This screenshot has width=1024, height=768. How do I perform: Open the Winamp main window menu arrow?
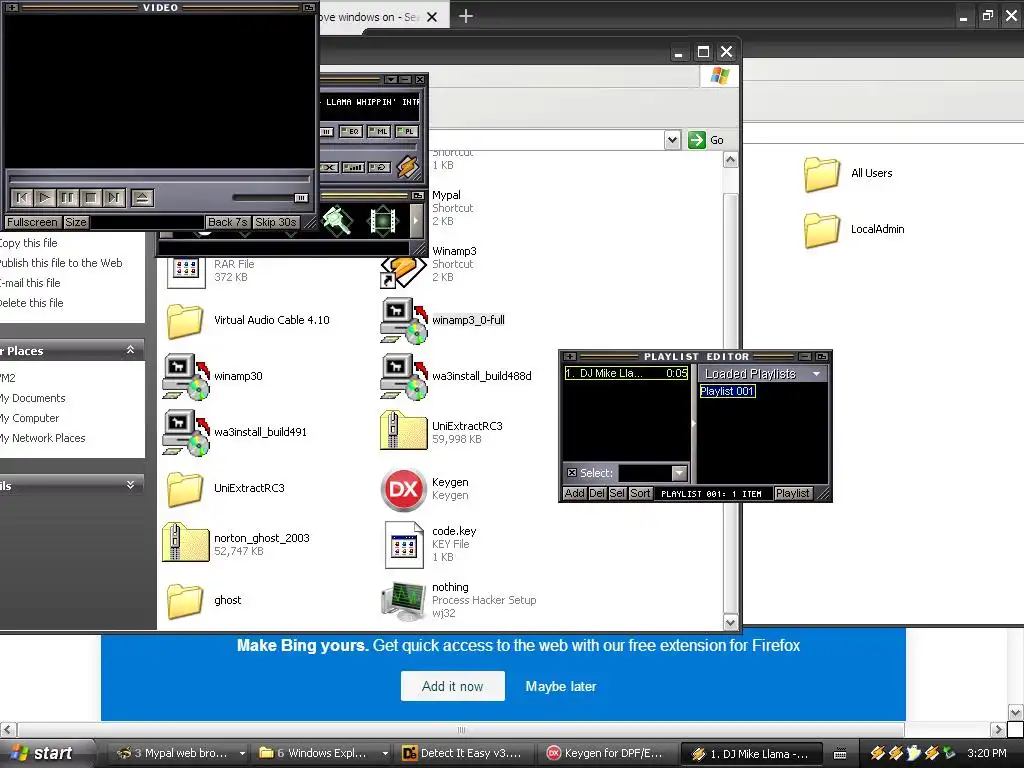coord(391,79)
